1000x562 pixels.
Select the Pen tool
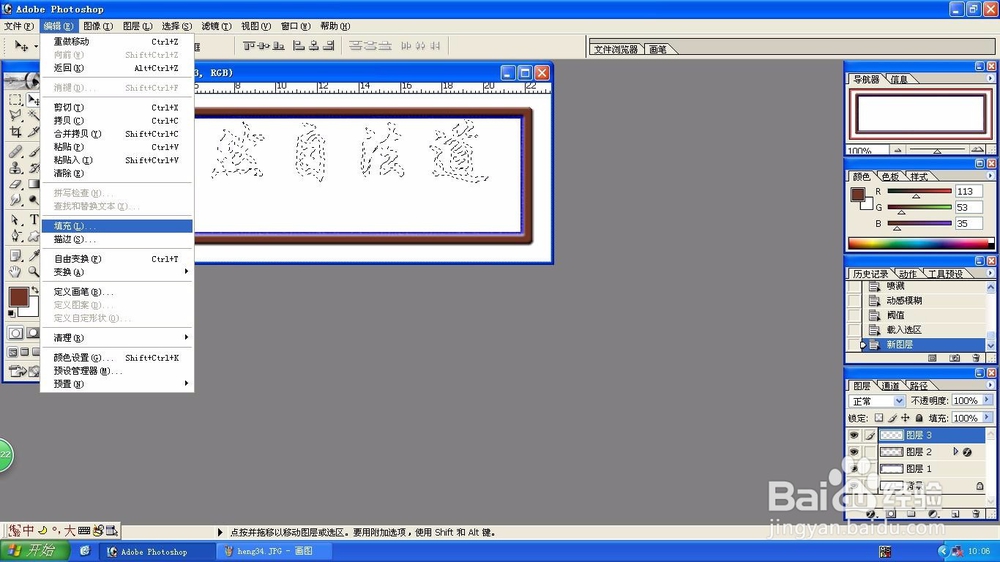15,236
